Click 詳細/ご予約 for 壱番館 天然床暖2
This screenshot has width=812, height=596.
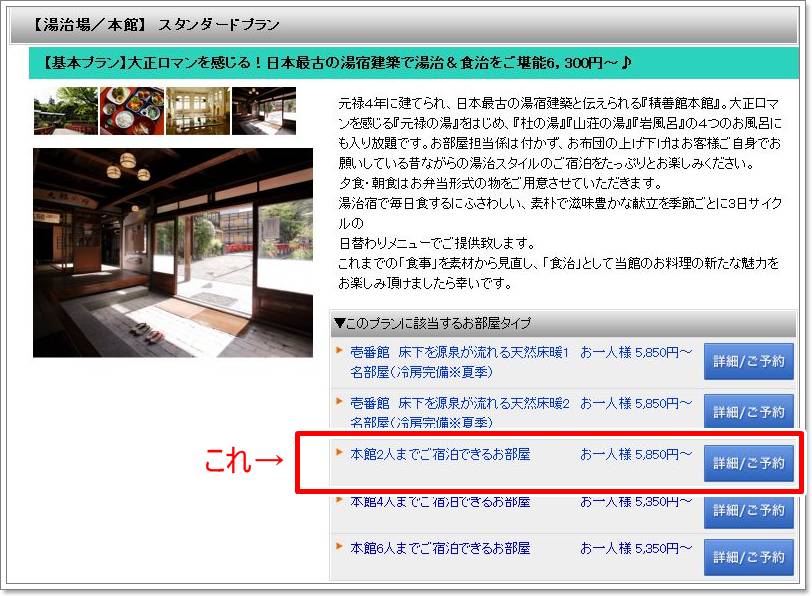pos(748,412)
